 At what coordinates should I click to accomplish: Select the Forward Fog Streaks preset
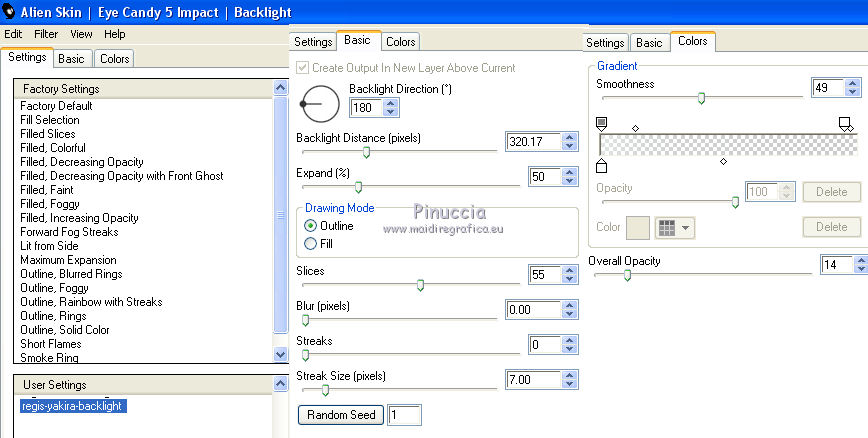click(x=69, y=231)
